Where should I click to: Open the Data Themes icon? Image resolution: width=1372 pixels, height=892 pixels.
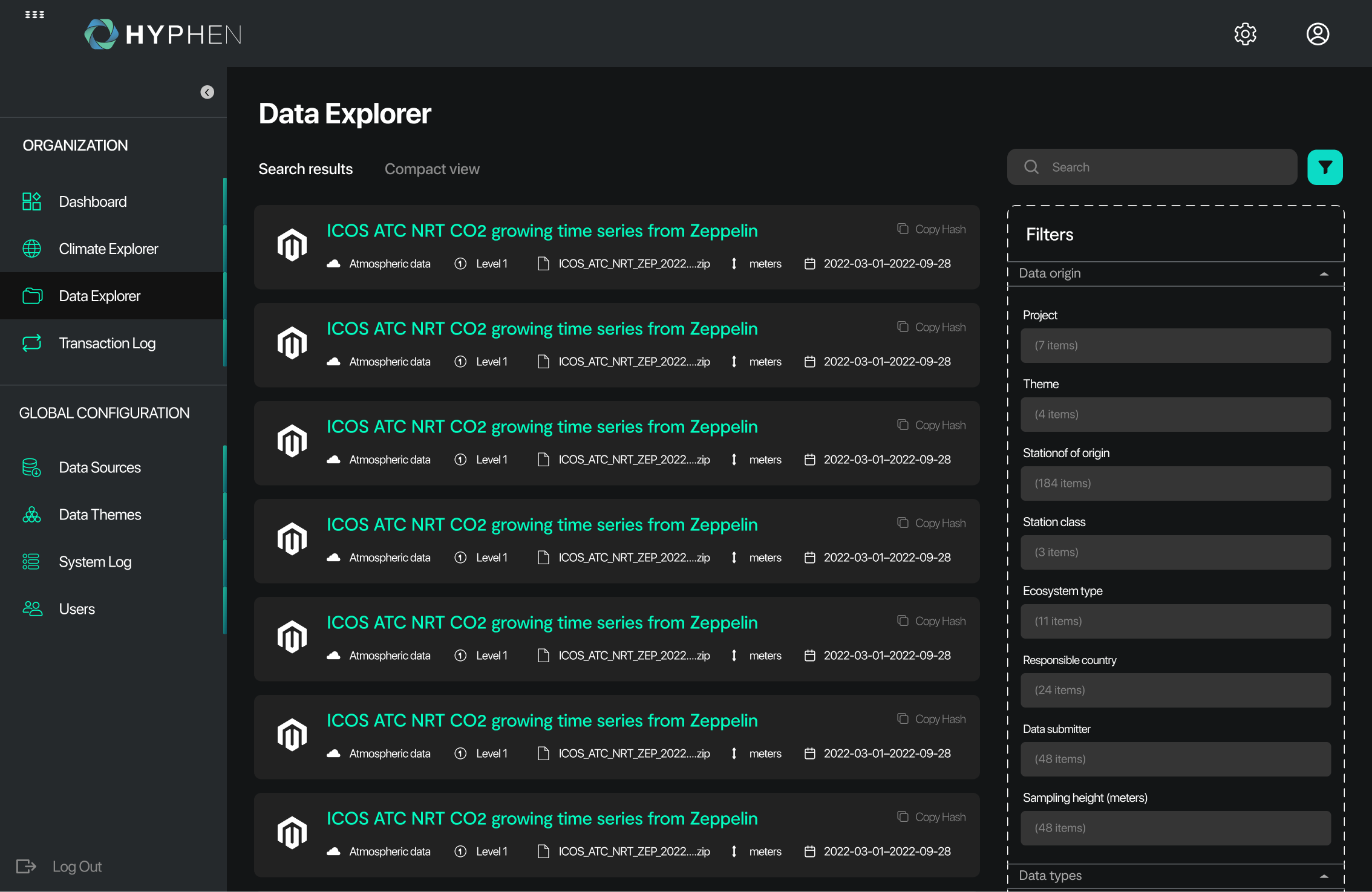pos(31,515)
